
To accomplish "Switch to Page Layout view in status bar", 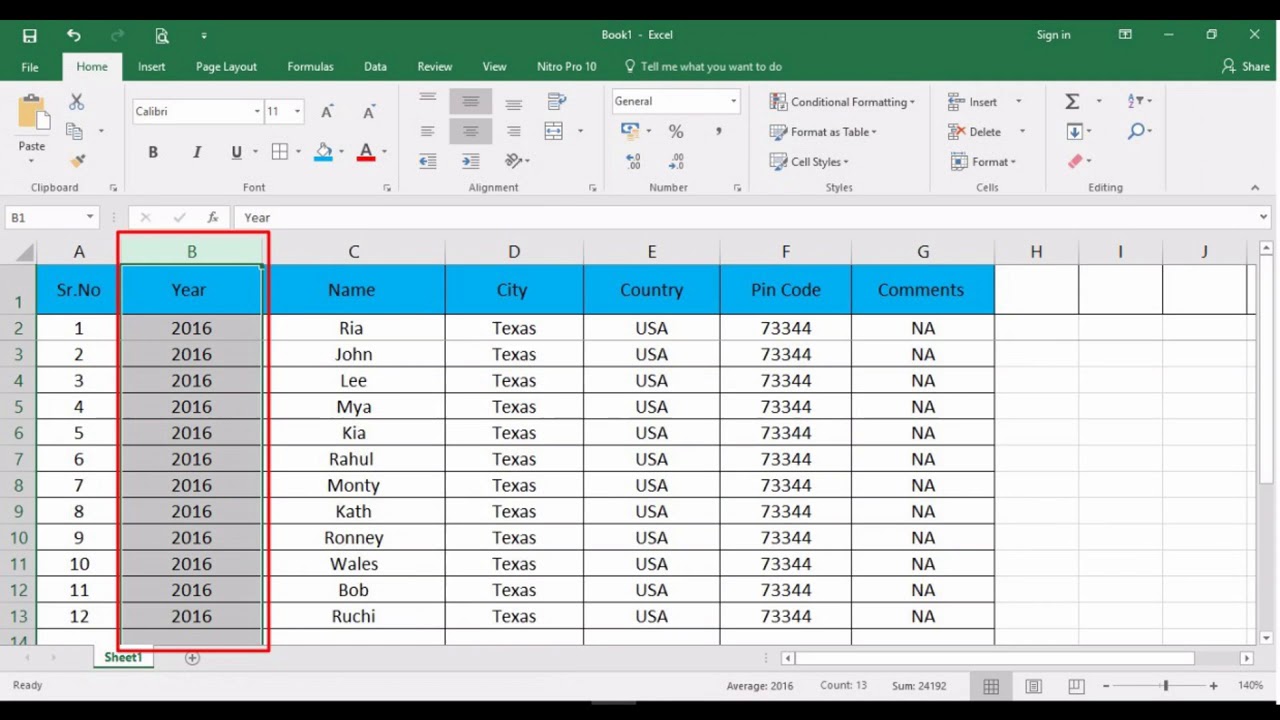I will pos(1033,686).
